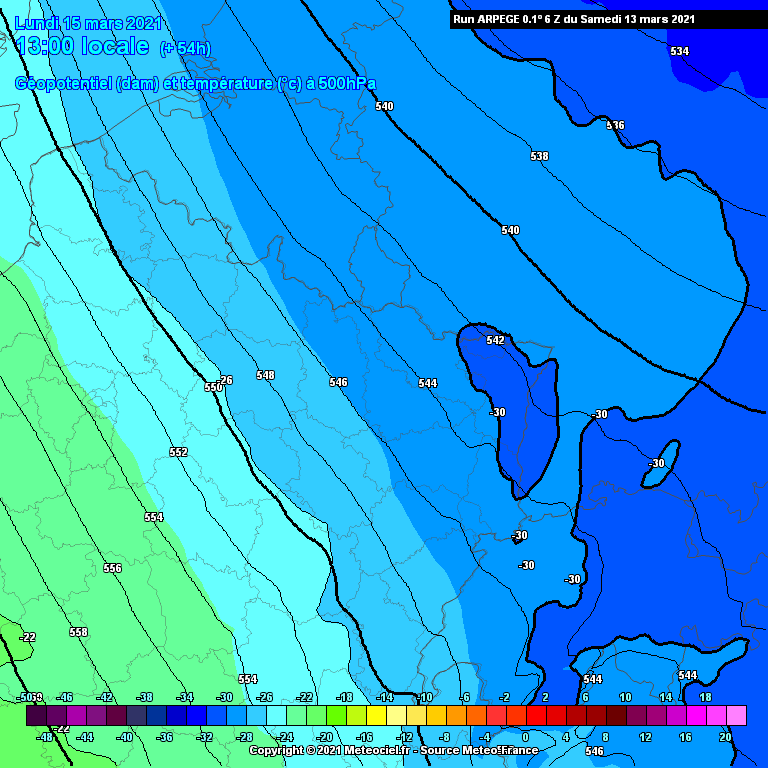Select the 538 geopotential label
Viewport: 768px width, 768px height.
click(539, 156)
